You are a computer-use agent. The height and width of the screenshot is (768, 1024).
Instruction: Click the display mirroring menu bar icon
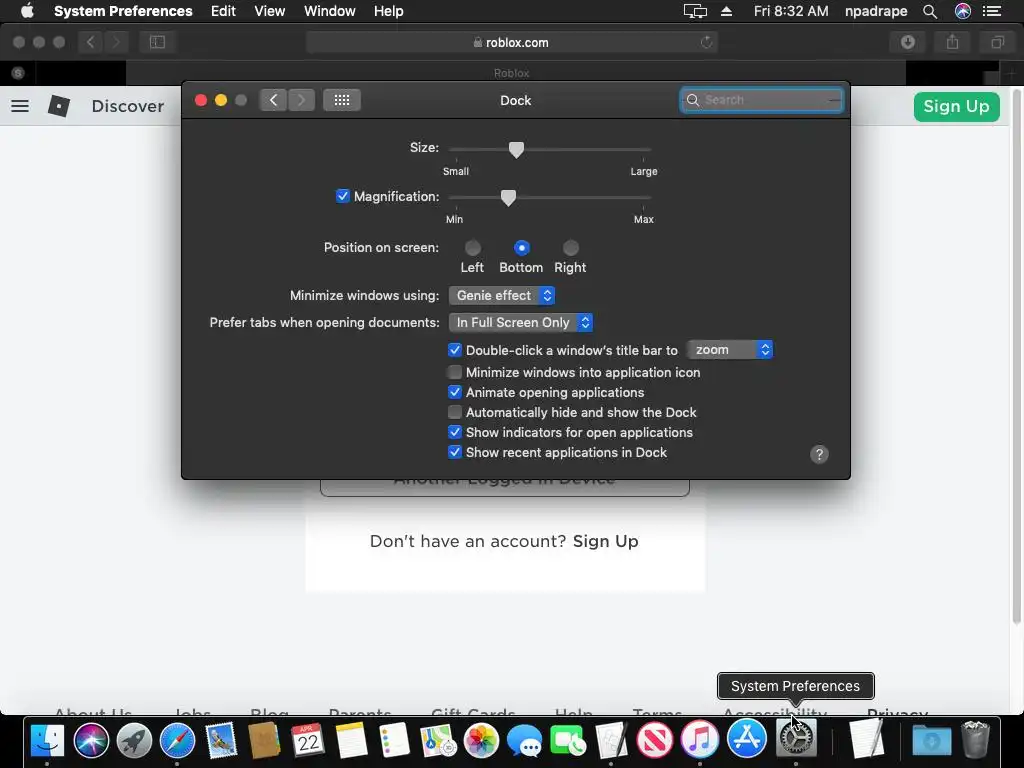click(695, 11)
